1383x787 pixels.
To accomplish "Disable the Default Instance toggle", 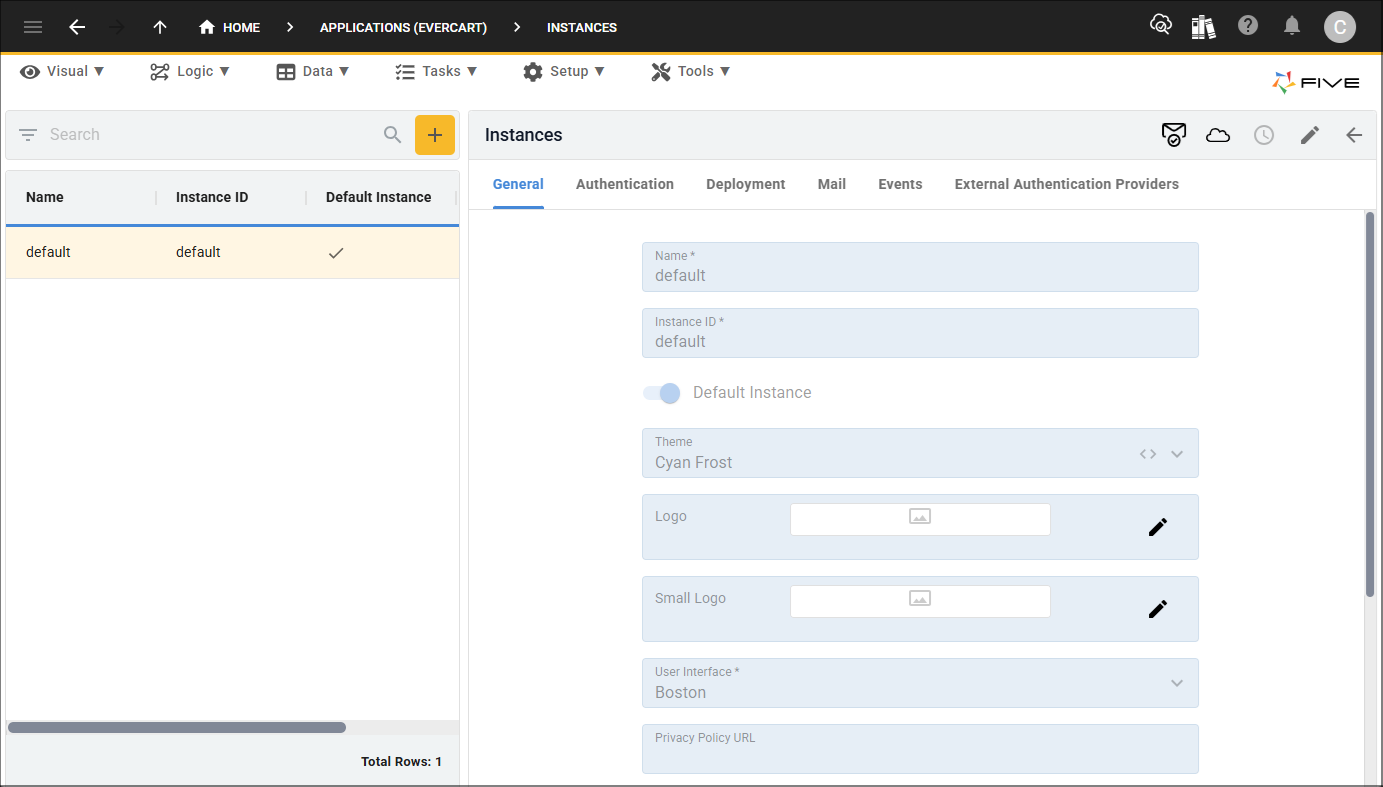I will point(660,393).
